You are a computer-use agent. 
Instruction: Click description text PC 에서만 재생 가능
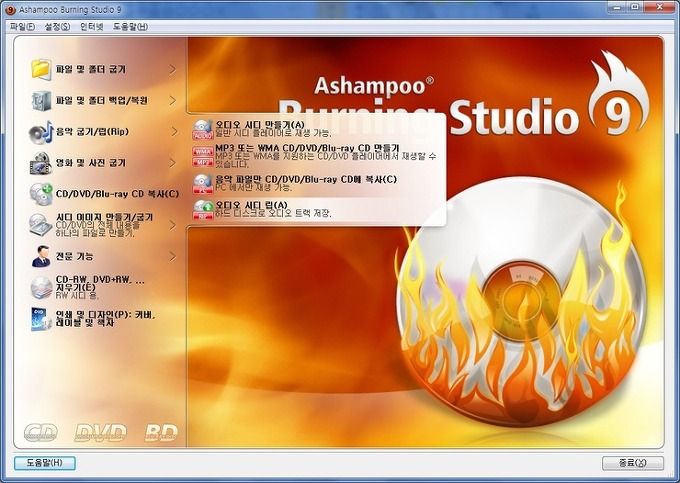coord(254,187)
